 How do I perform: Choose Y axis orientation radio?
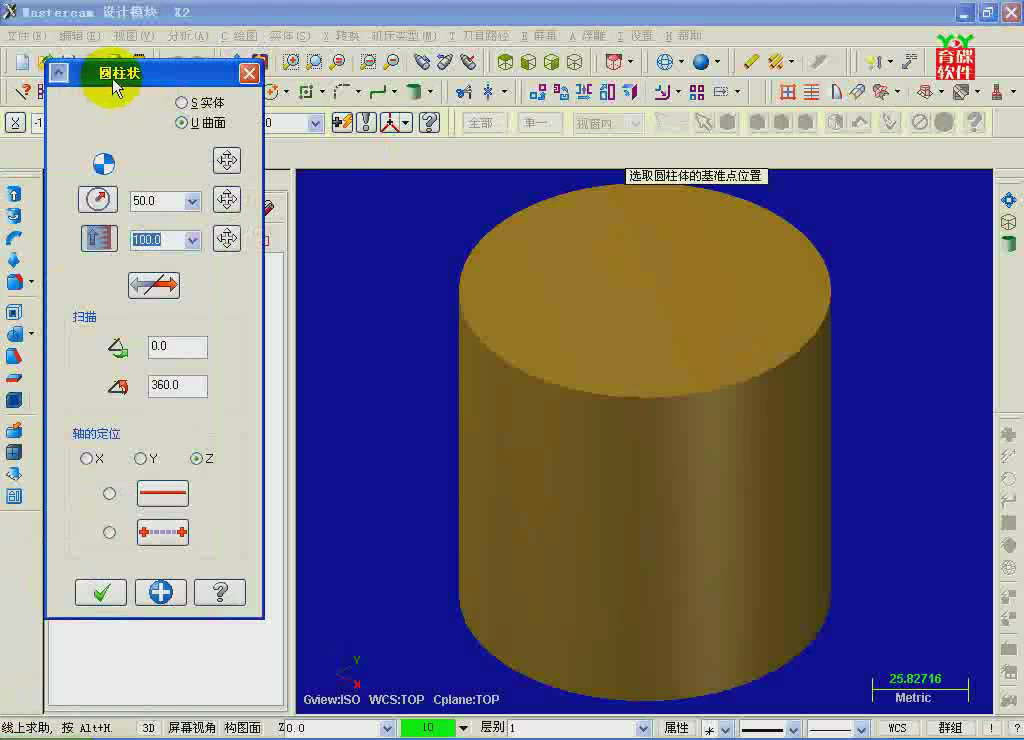click(140, 458)
